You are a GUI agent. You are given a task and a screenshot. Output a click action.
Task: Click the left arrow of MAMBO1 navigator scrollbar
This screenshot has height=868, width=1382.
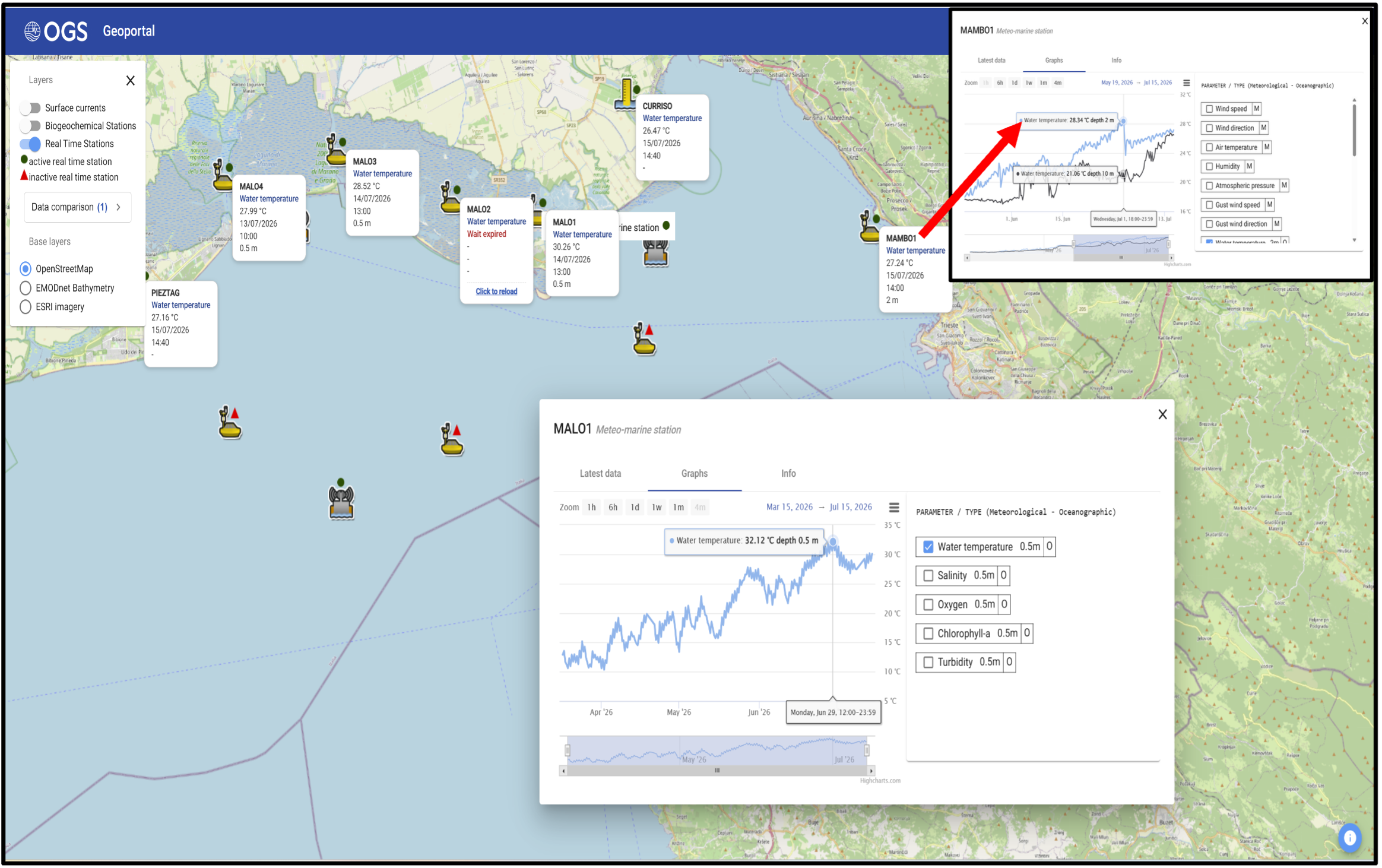point(967,258)
